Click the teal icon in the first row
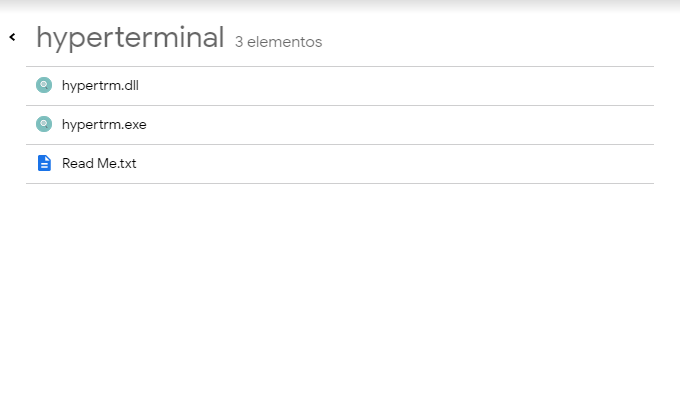Image resolution: width=680 pixels, height=416 pixels. click(43, 85)
